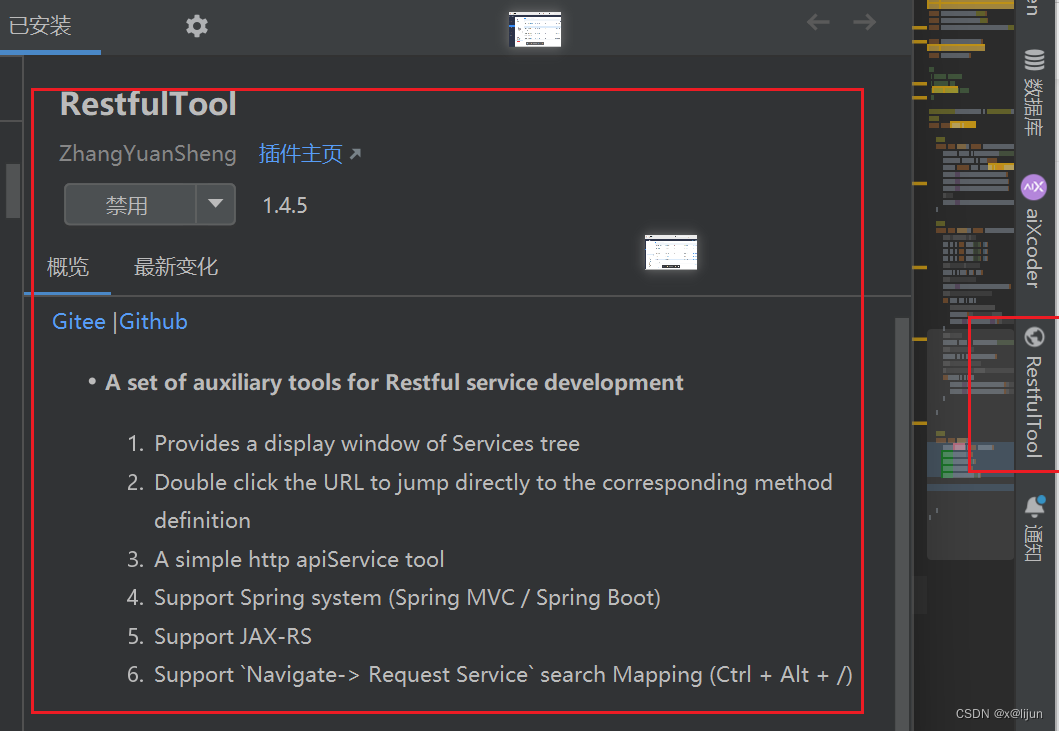
Task: Go back with the left arrow
Action: coord(818,22)
